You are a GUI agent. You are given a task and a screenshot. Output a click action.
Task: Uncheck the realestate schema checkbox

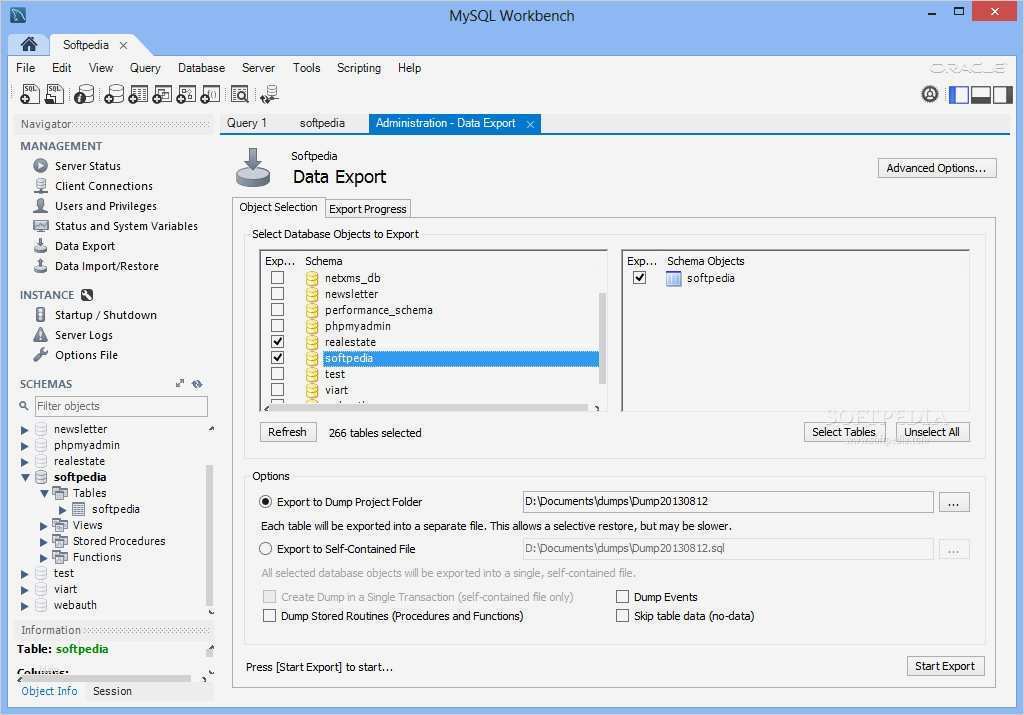tap(278, 342)
